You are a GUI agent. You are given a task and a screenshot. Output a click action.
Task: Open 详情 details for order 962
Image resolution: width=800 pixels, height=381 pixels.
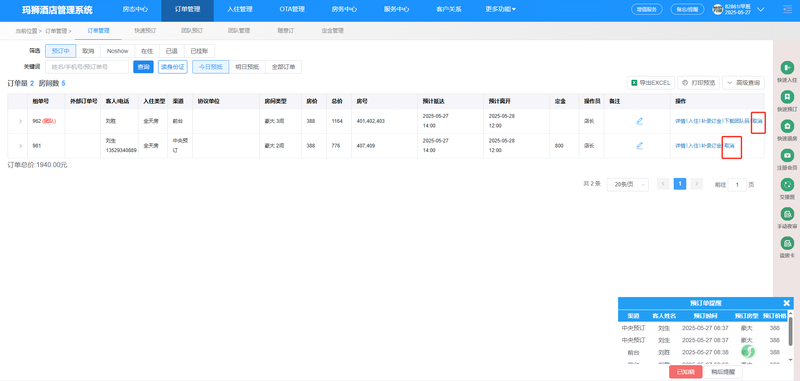pos(680,121)
